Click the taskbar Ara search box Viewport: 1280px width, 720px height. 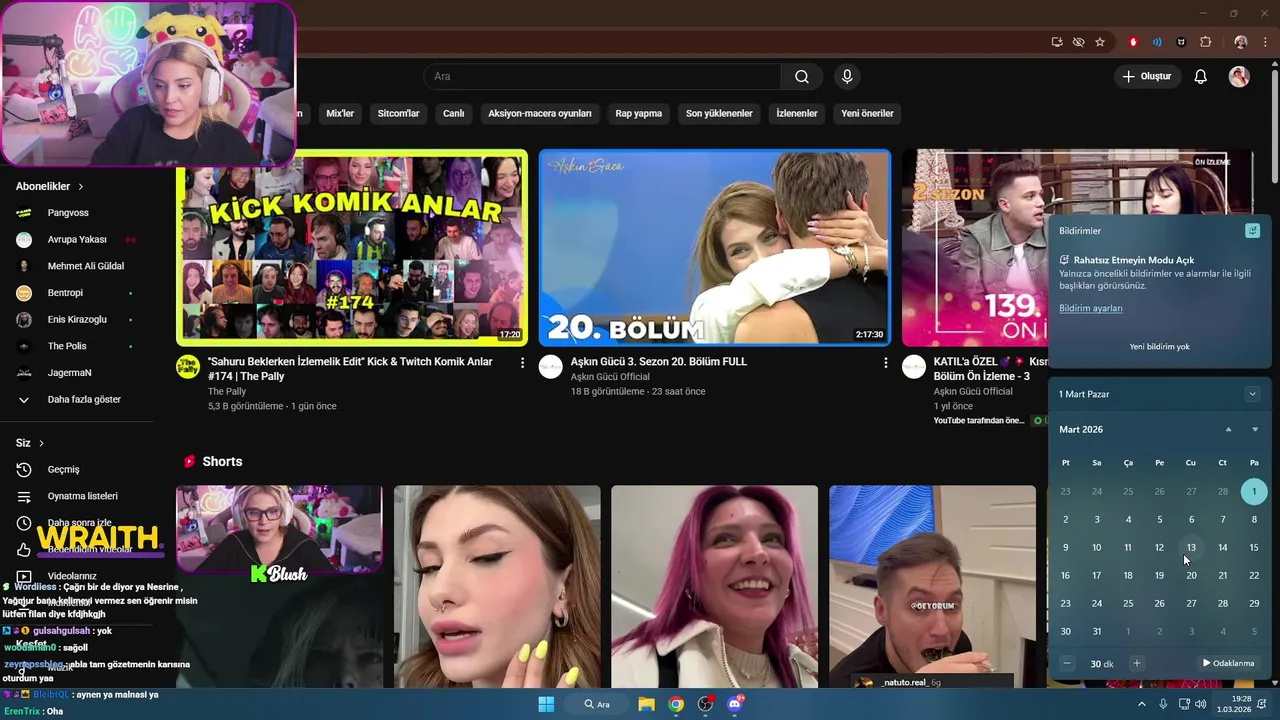[597, 704]
